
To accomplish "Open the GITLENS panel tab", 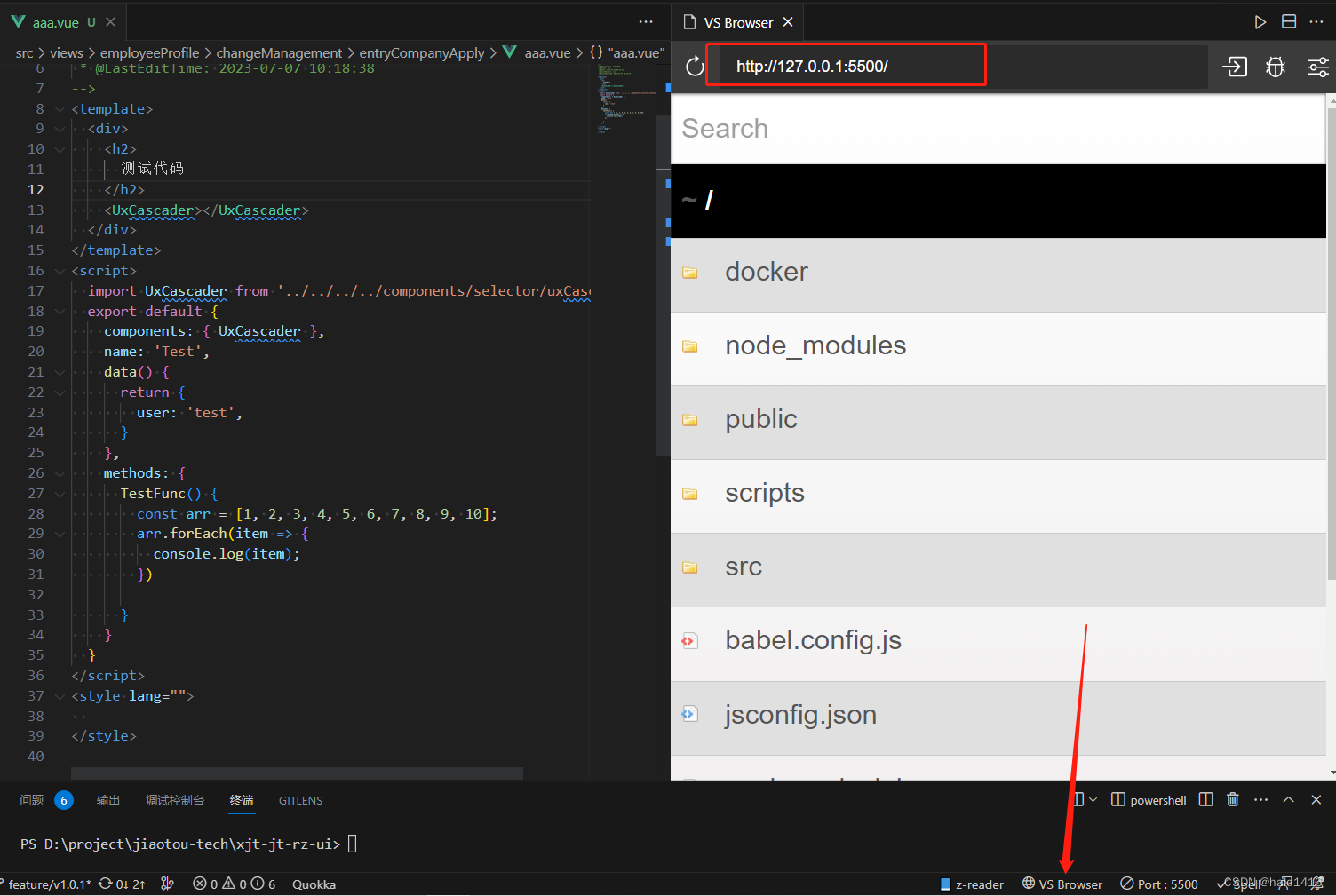I will point(300,800).
